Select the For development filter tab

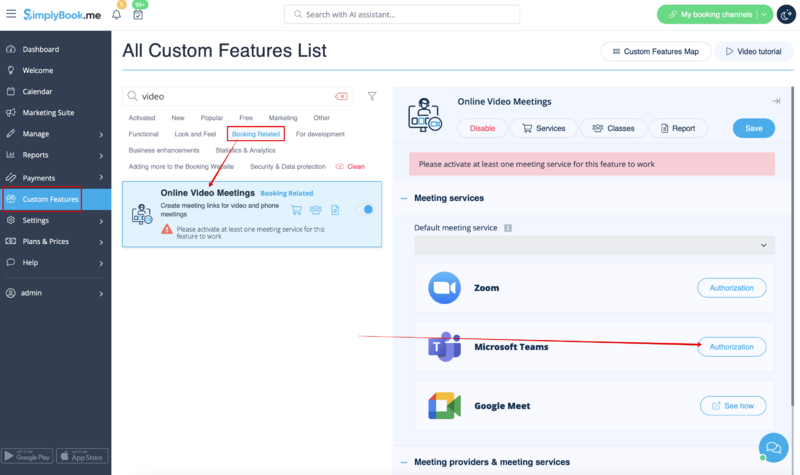coord(320,134)
